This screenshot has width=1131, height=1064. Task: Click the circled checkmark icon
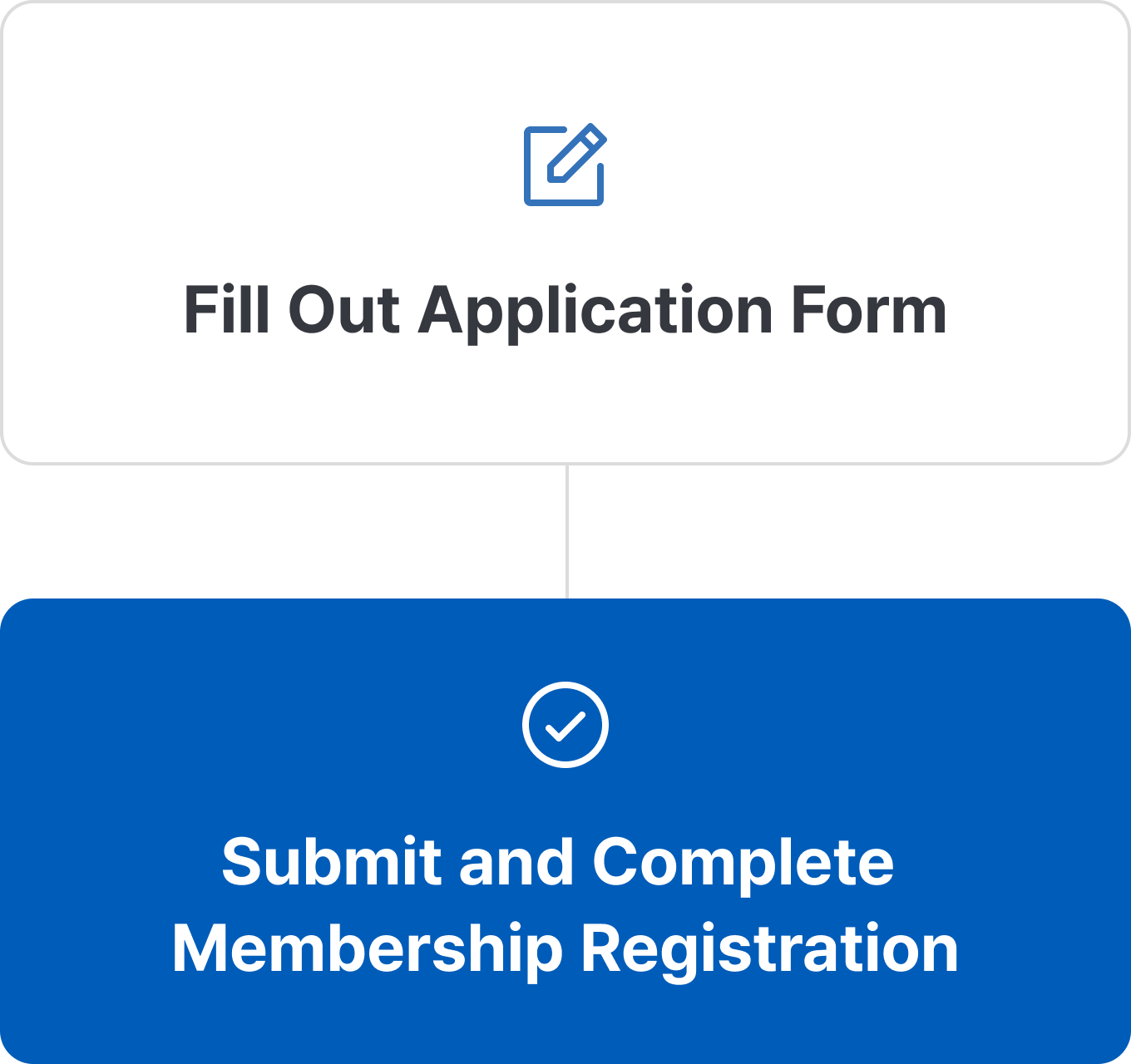565,724
